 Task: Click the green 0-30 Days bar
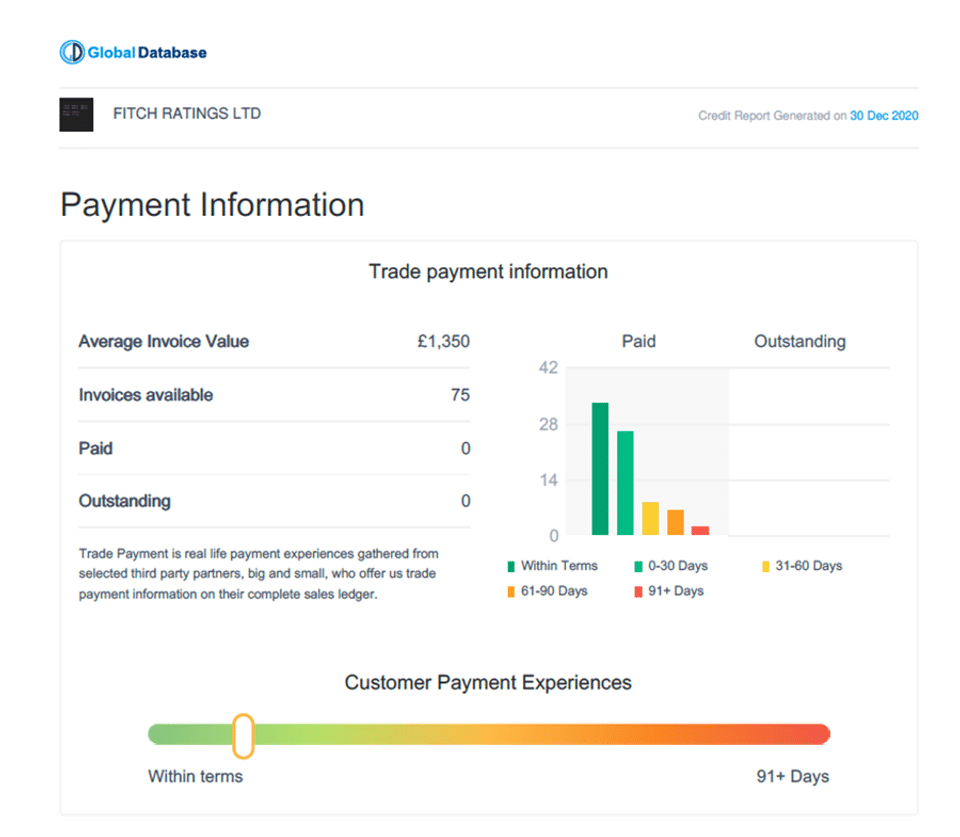click(x=625, y=483)
